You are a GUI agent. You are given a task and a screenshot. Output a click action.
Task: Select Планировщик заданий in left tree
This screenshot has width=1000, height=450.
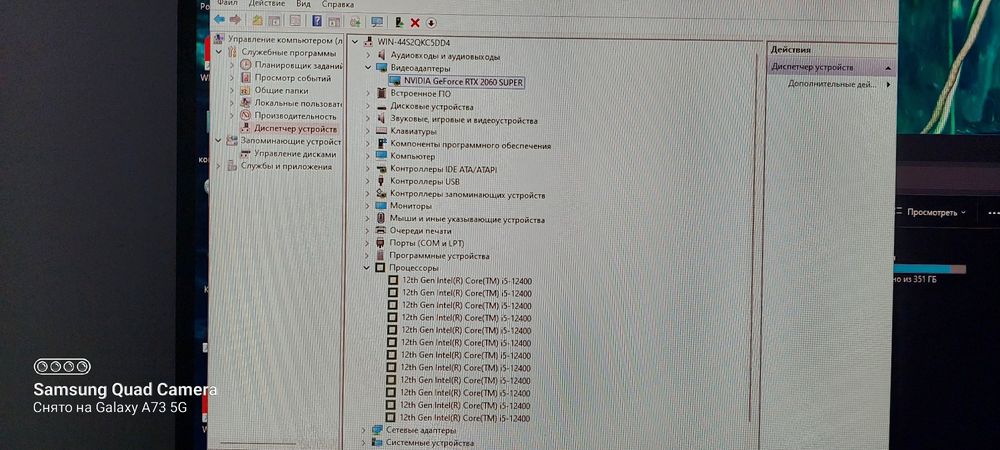coord(298,65)
